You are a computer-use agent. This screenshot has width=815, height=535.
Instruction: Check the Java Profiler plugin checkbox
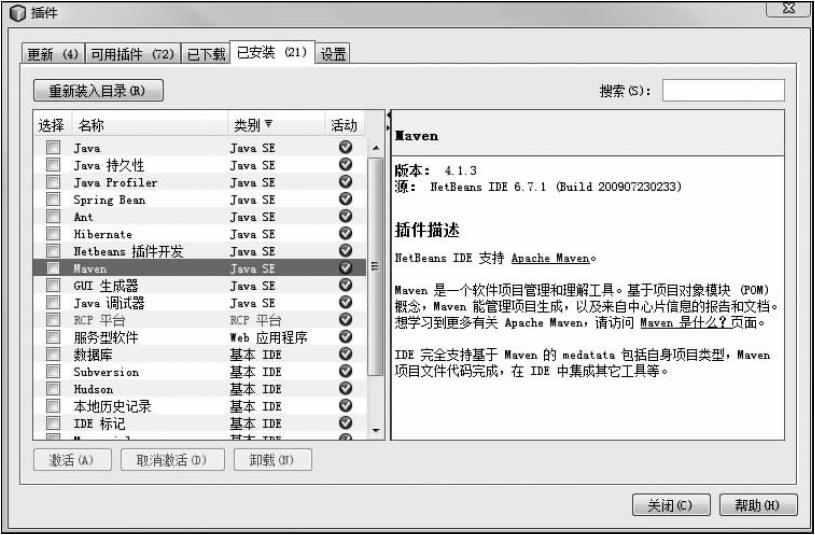point(53,182)
